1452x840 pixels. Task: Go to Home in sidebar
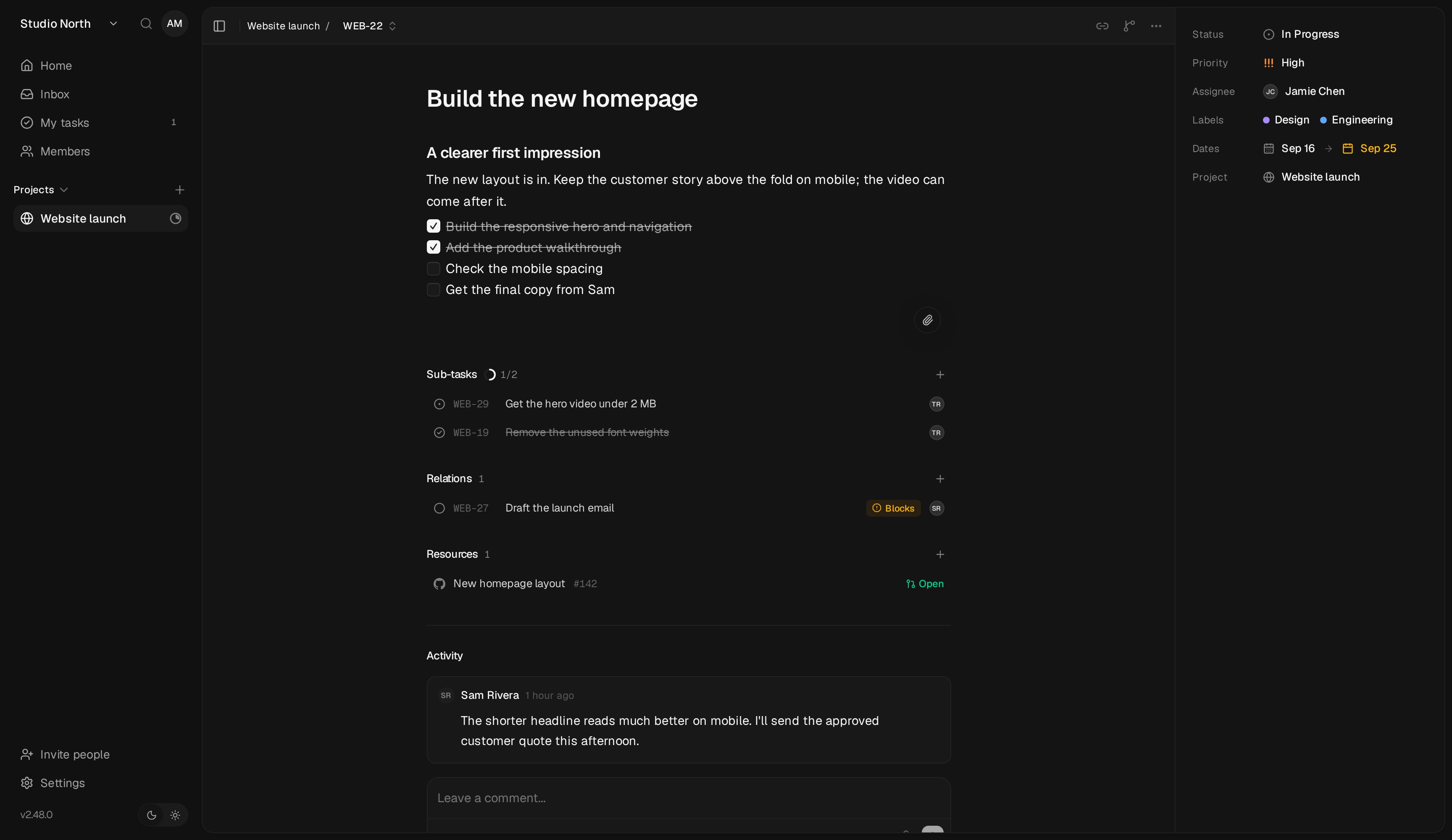coord(101,66)
